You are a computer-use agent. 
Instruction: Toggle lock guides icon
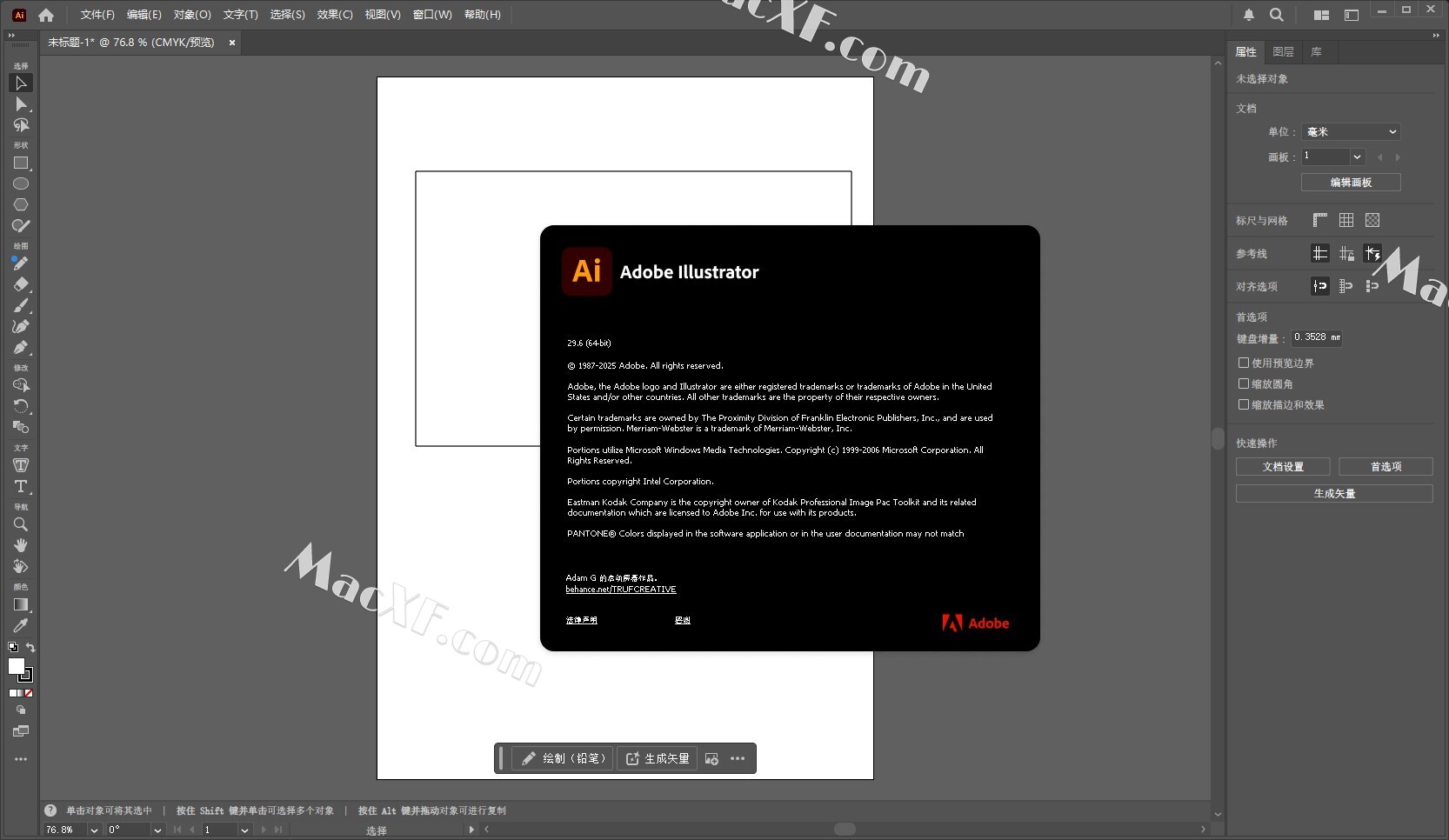[x=1346, y=253]
